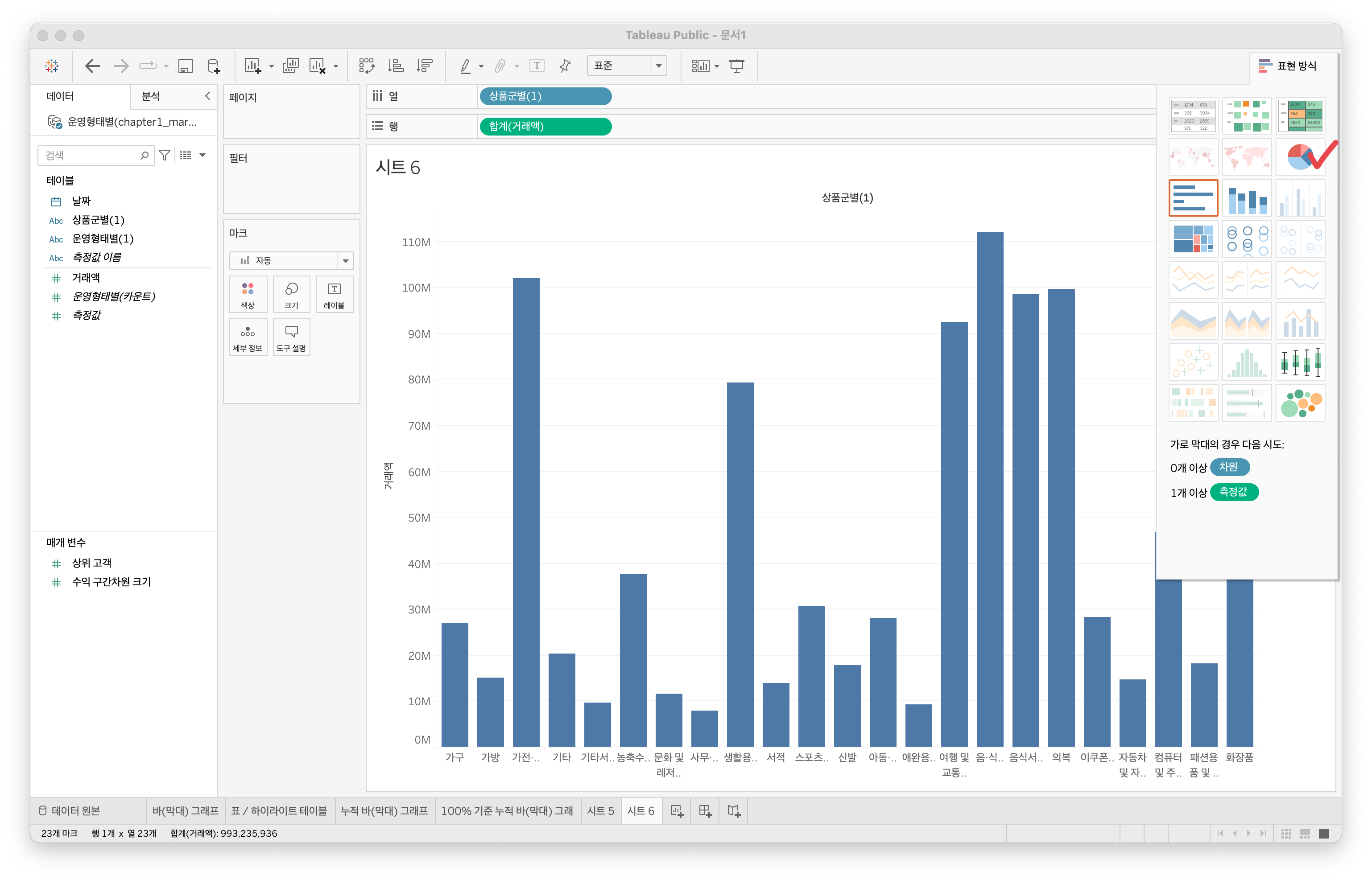This screenshot has width=1372, height=880.
Task: Open the 시트 5 sheet tab
Action: (x=600, y=811)
